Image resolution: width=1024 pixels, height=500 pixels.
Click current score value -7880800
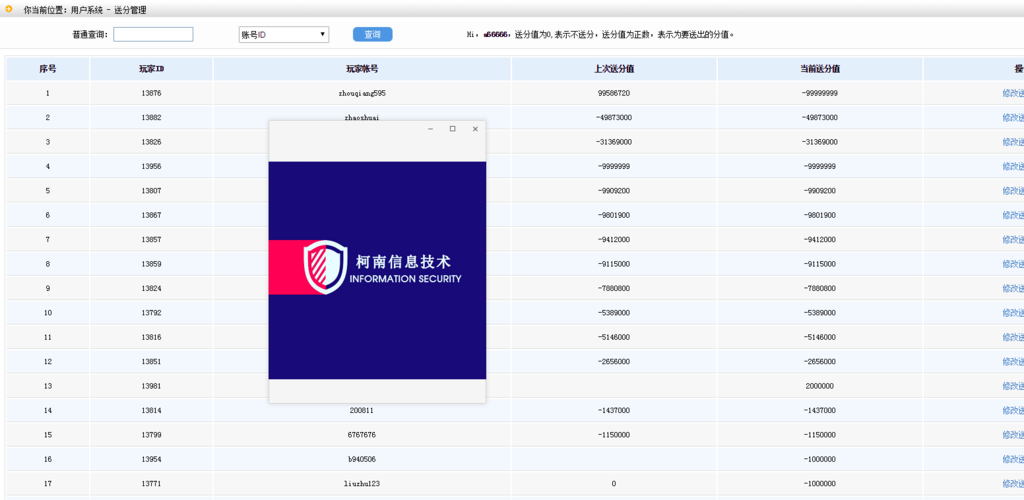(x=820, y=289)
